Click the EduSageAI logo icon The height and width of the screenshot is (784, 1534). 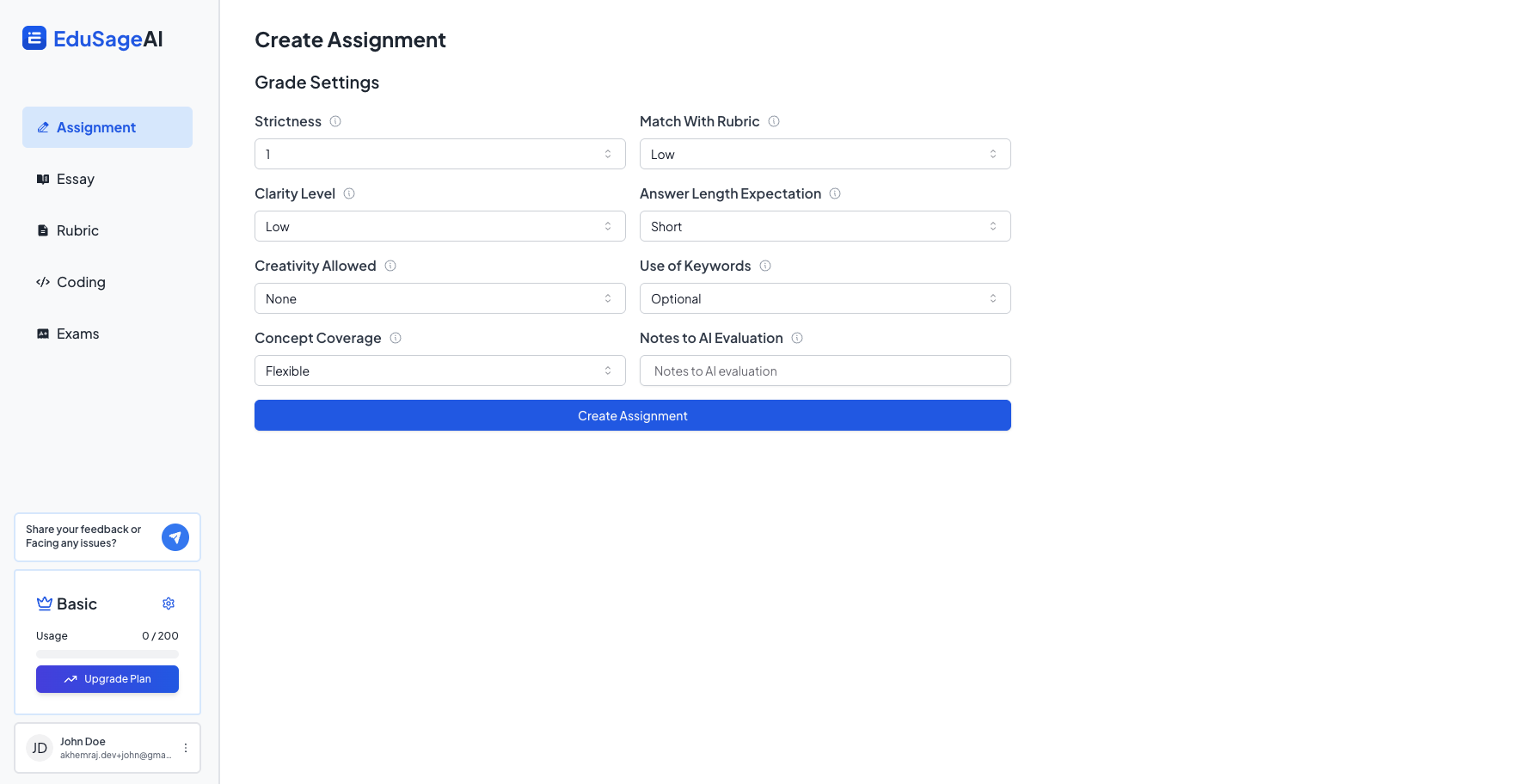34,39
